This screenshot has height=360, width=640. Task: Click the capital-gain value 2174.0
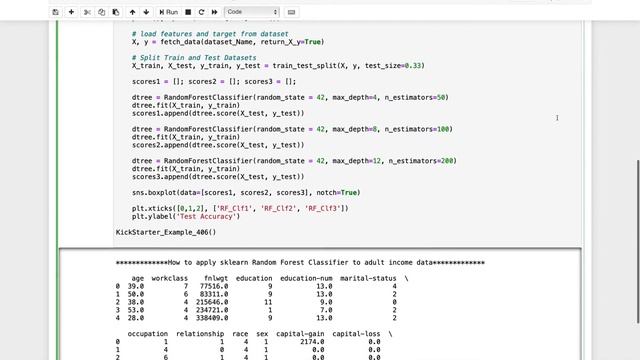(312, 342)
